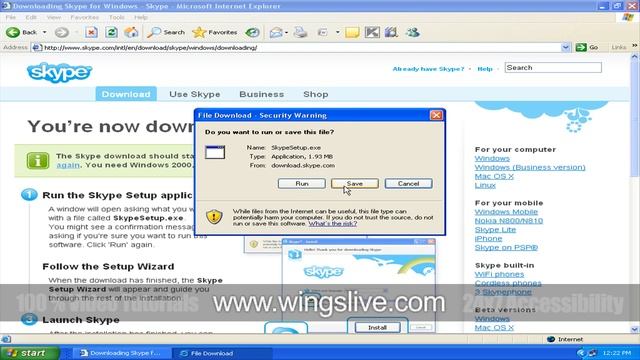Viewport: 640px width, 360px height.
Task: Expand the Links toolbar chevron
Action: (x=635, y=46)
